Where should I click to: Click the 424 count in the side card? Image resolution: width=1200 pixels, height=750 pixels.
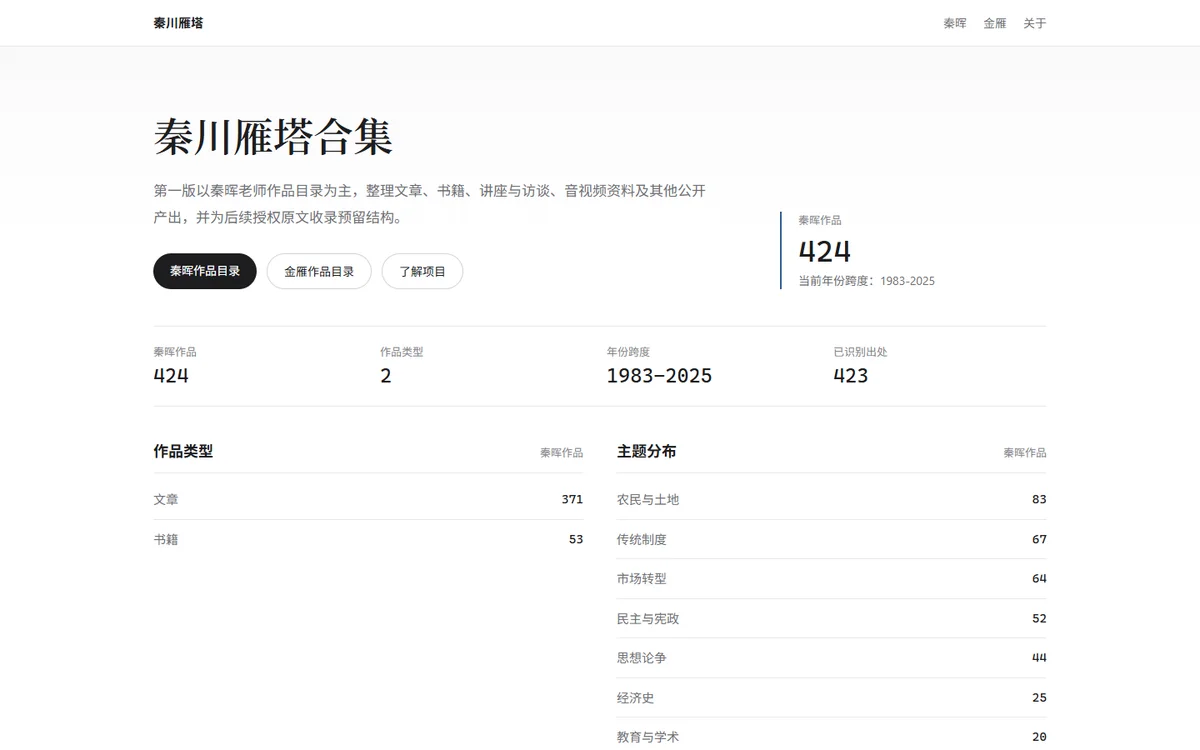[825, 251]
